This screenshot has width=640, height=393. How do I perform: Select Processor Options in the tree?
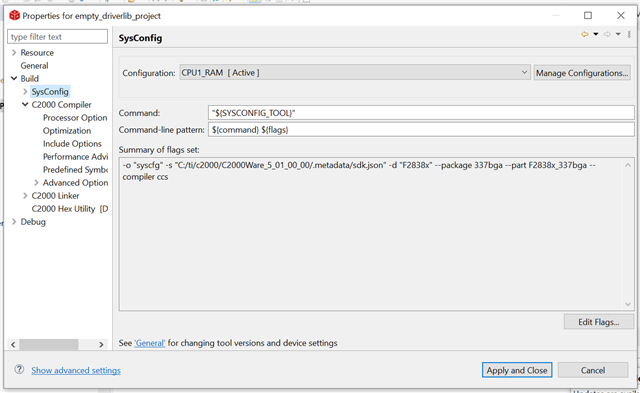coord(75,118)
